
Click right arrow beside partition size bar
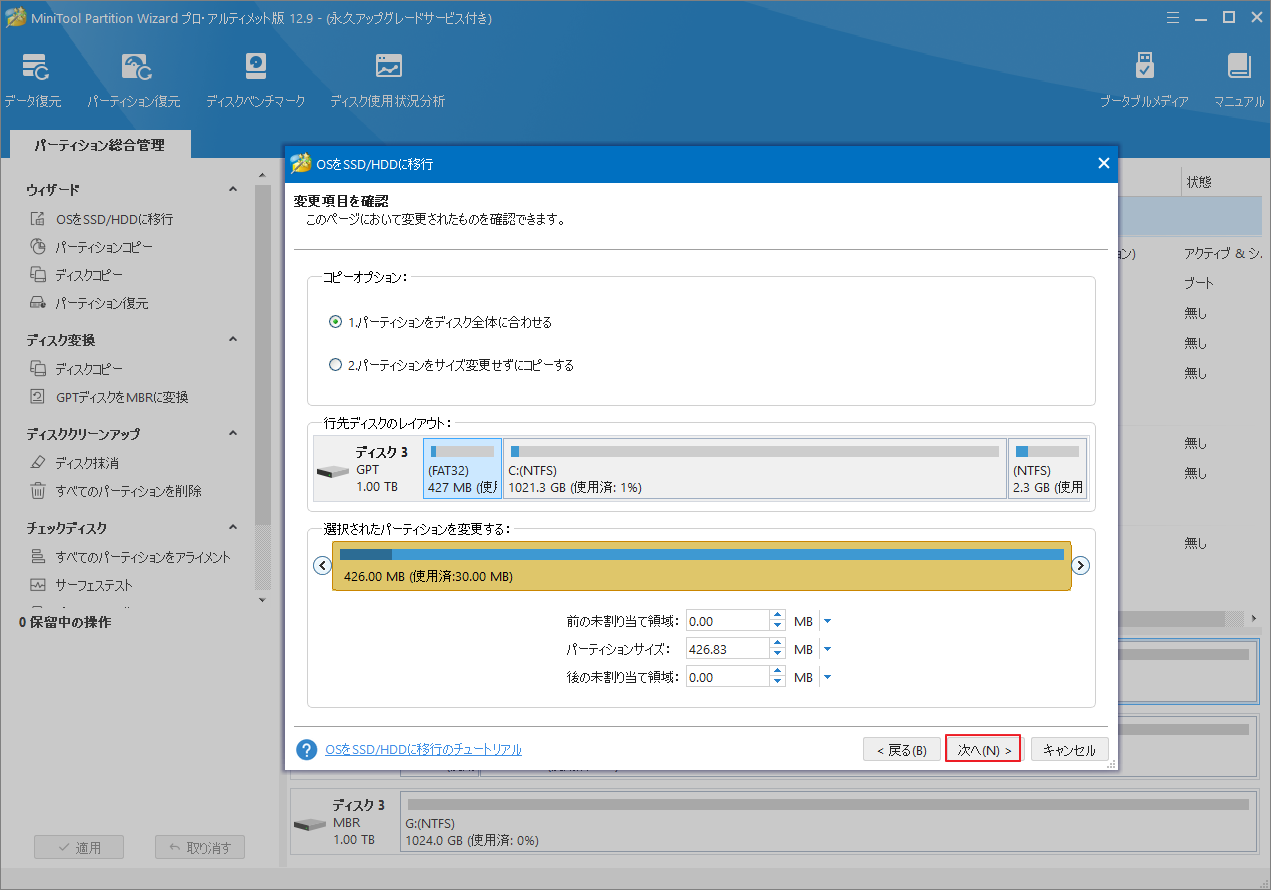pyautogui.click(x=1080, y=565)
